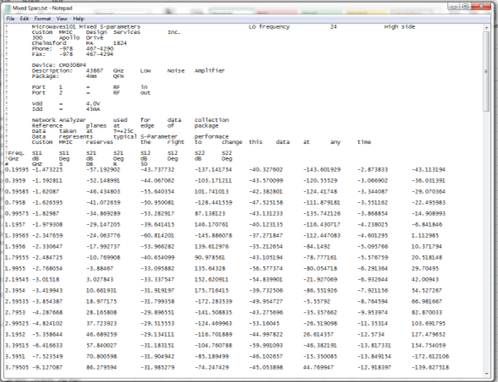This screenshot has height=382, width=498.
Task: Click the value -57.192902
Action: click(x=103, y=170)
